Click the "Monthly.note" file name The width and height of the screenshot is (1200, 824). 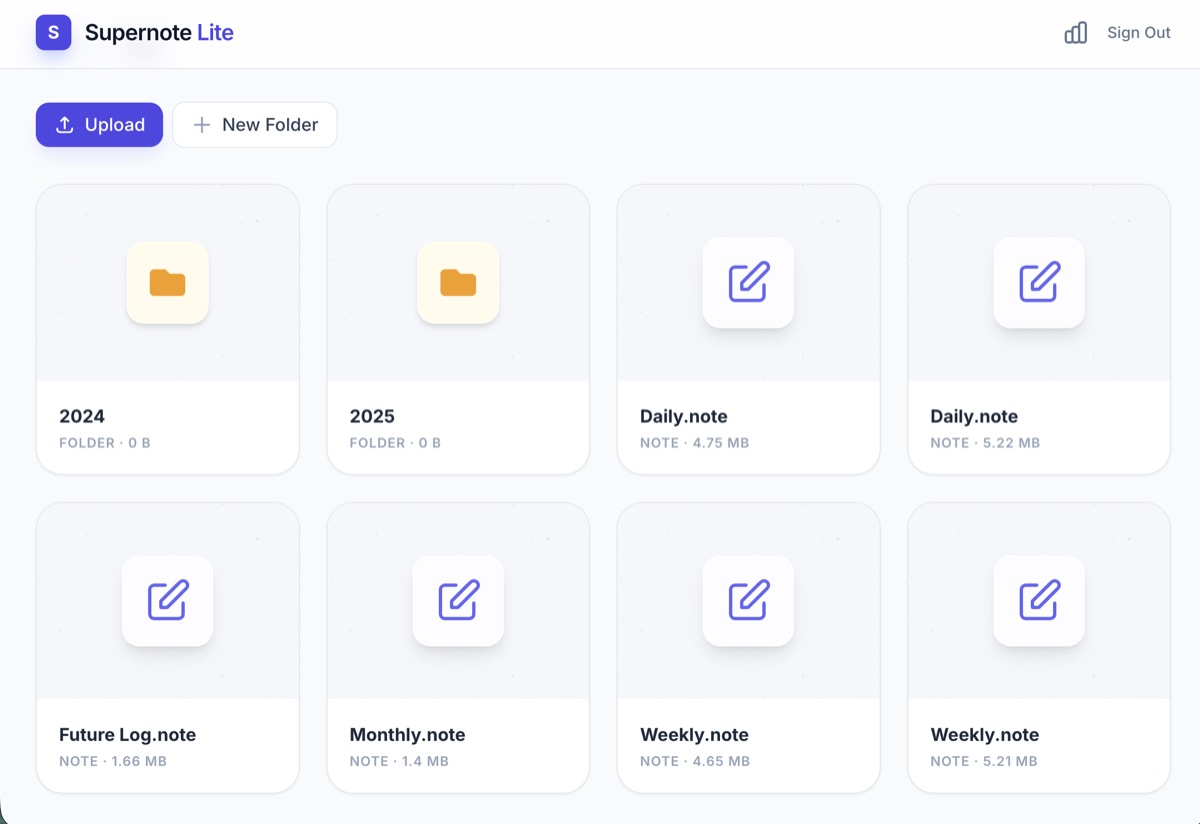(408, 735)
